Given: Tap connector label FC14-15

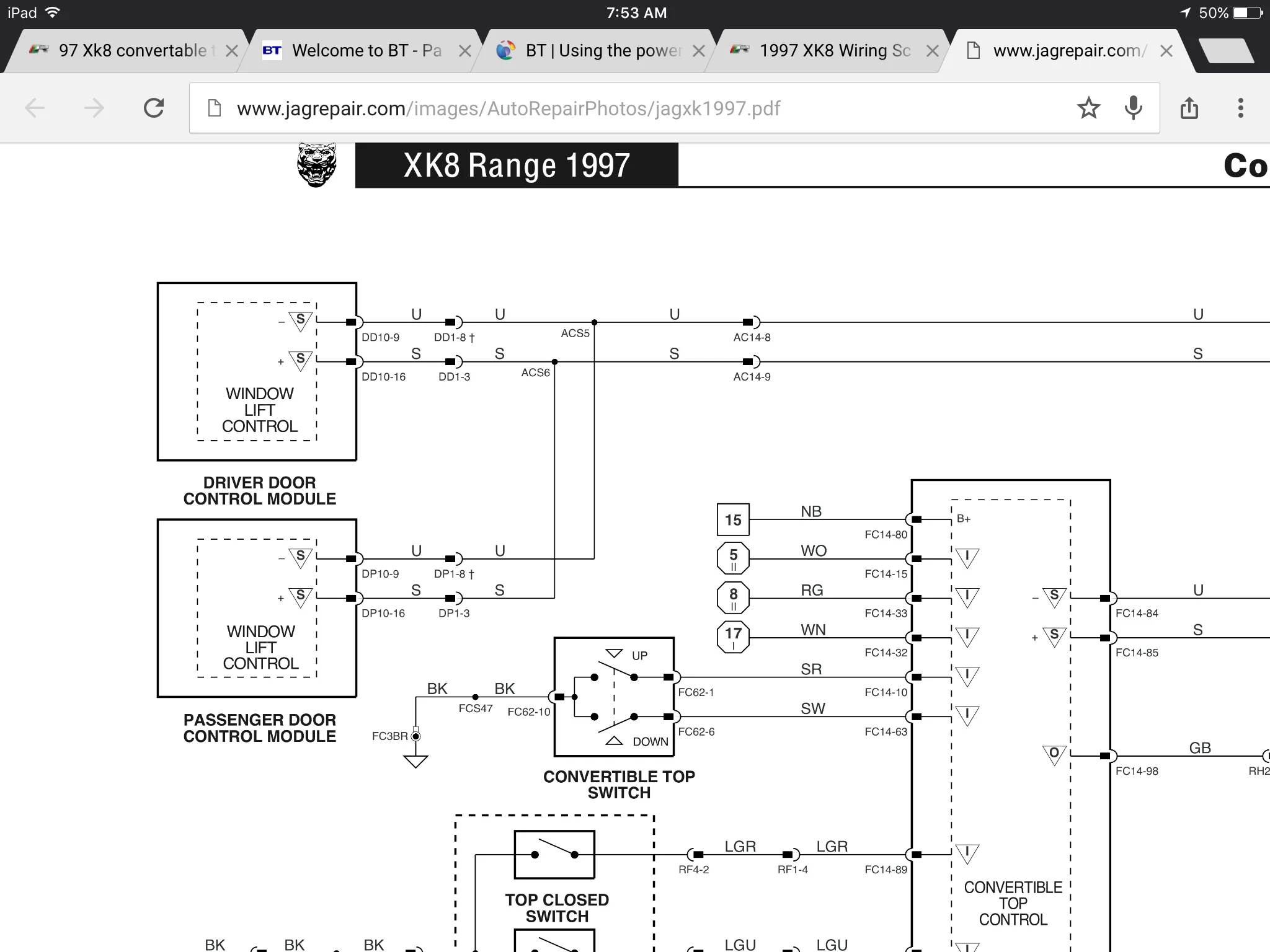Looking at the screenshot, I should click(886, 574).
